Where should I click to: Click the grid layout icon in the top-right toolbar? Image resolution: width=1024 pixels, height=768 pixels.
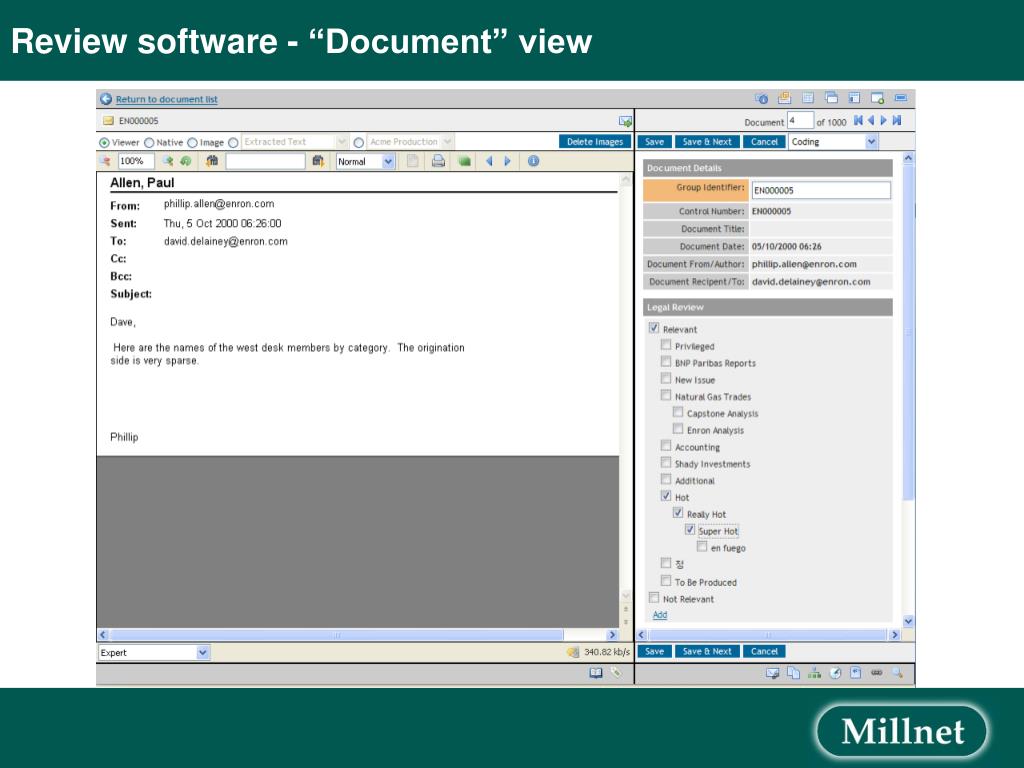[808, 98]
